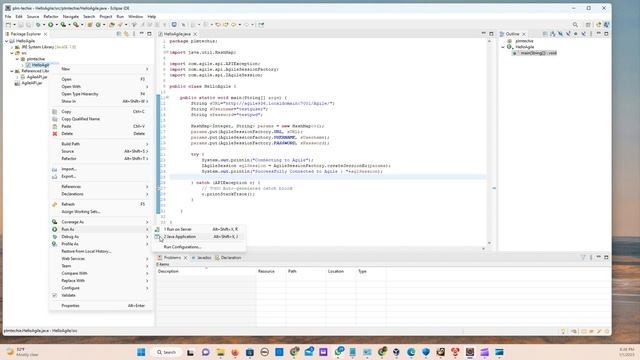Select Build Path in the context menu
Screen dimensions: 640x360
(x=100, y=144)
